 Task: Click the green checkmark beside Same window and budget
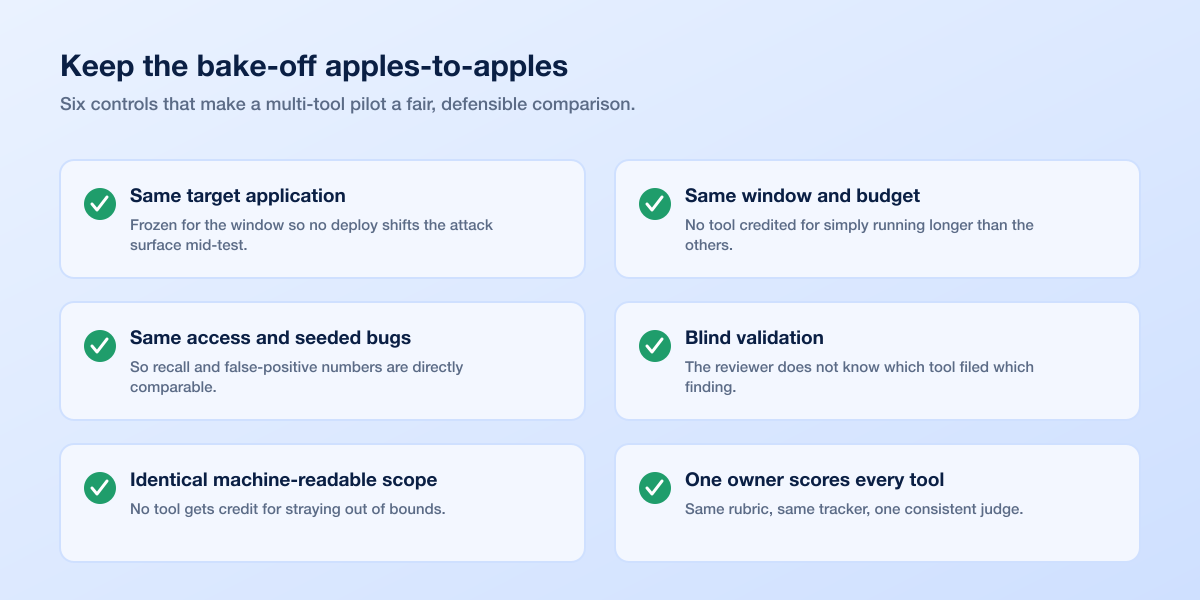click(655, 204)
